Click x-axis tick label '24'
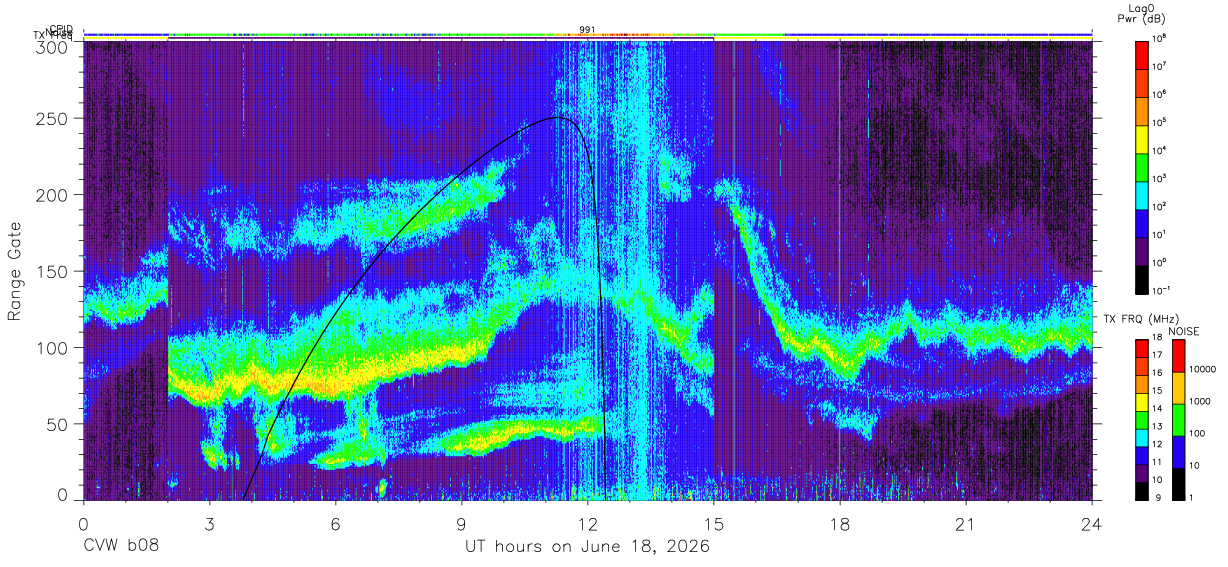This screenshot has width=1228, height=567. click(1092, 524)
